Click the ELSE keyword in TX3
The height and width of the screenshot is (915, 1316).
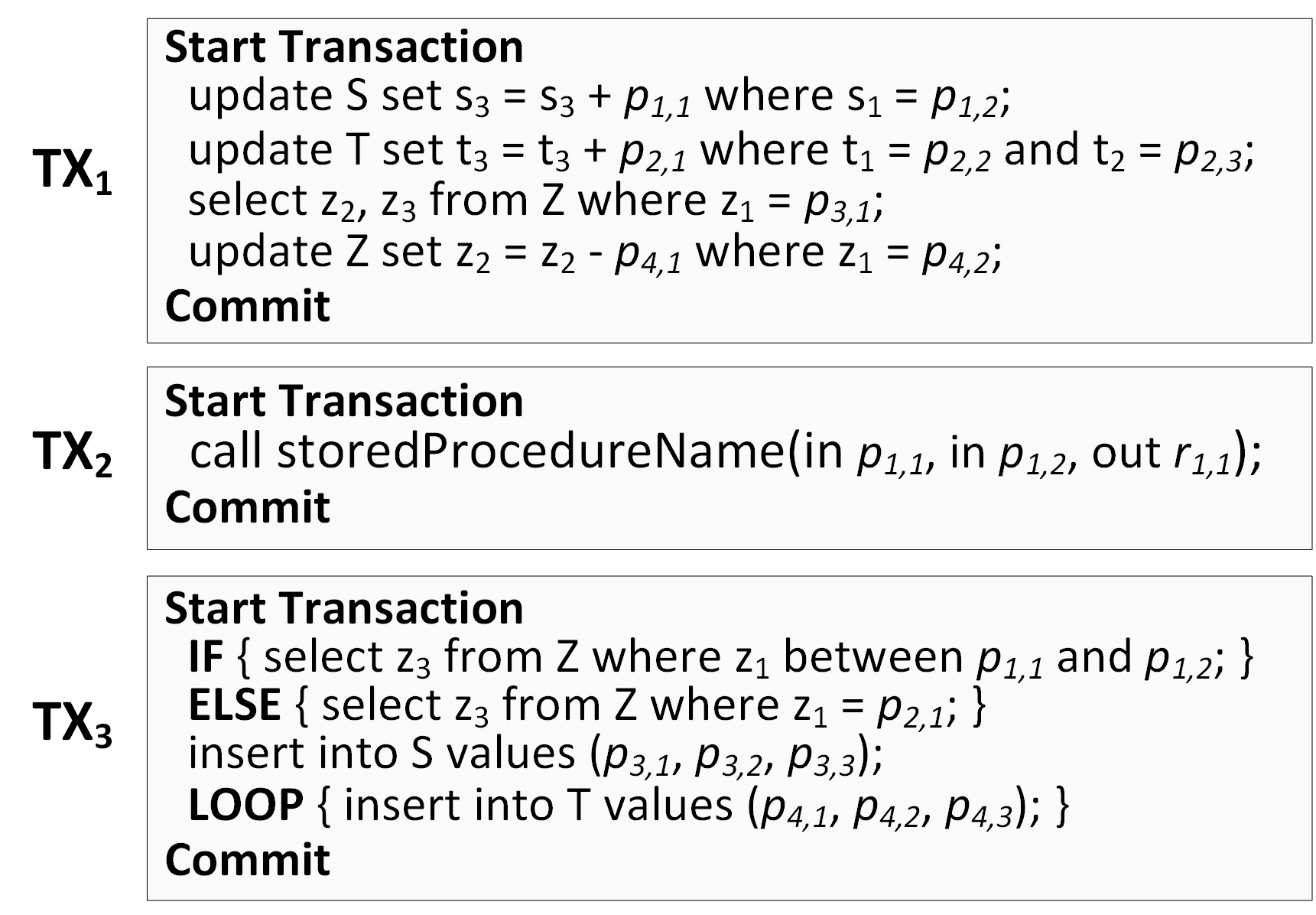point(234,705)
